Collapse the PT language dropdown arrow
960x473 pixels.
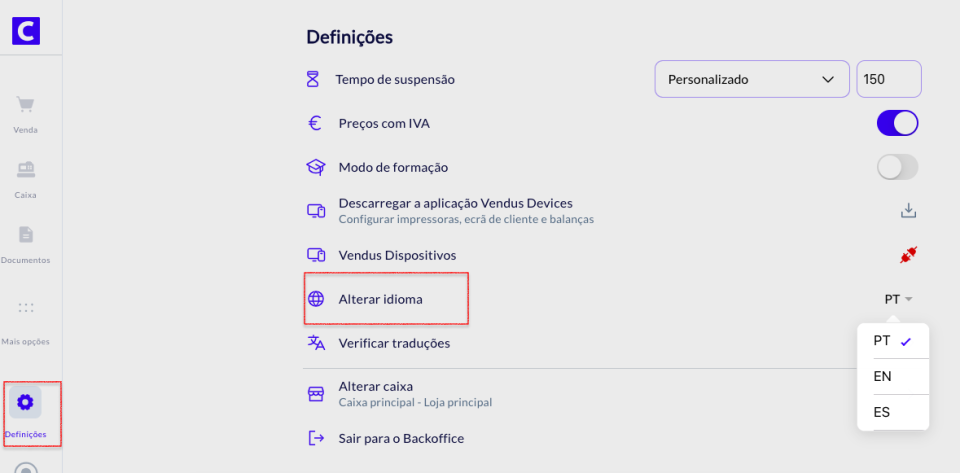click(x=908, y=299)
